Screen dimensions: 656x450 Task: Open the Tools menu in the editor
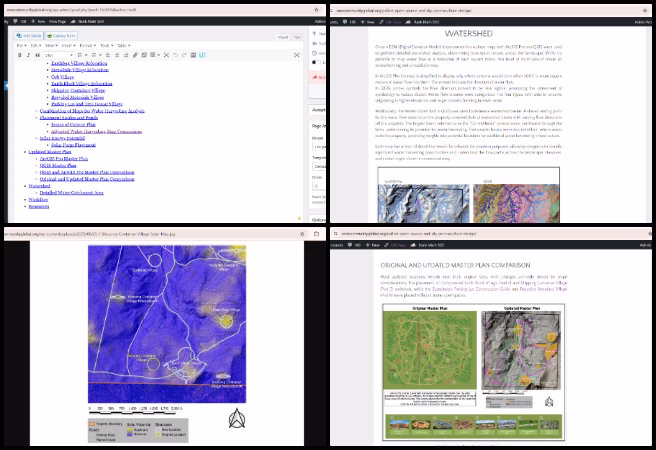pyautogui.click(x=106, y=45)
